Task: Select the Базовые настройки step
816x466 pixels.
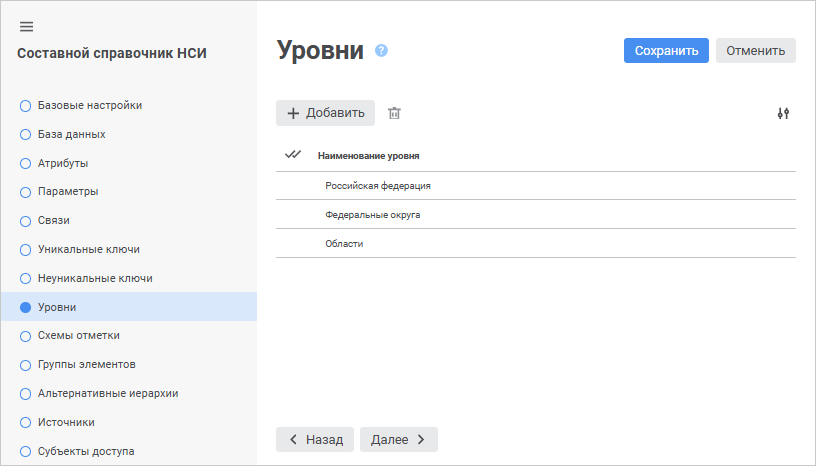Action: [x=89, y=105]
